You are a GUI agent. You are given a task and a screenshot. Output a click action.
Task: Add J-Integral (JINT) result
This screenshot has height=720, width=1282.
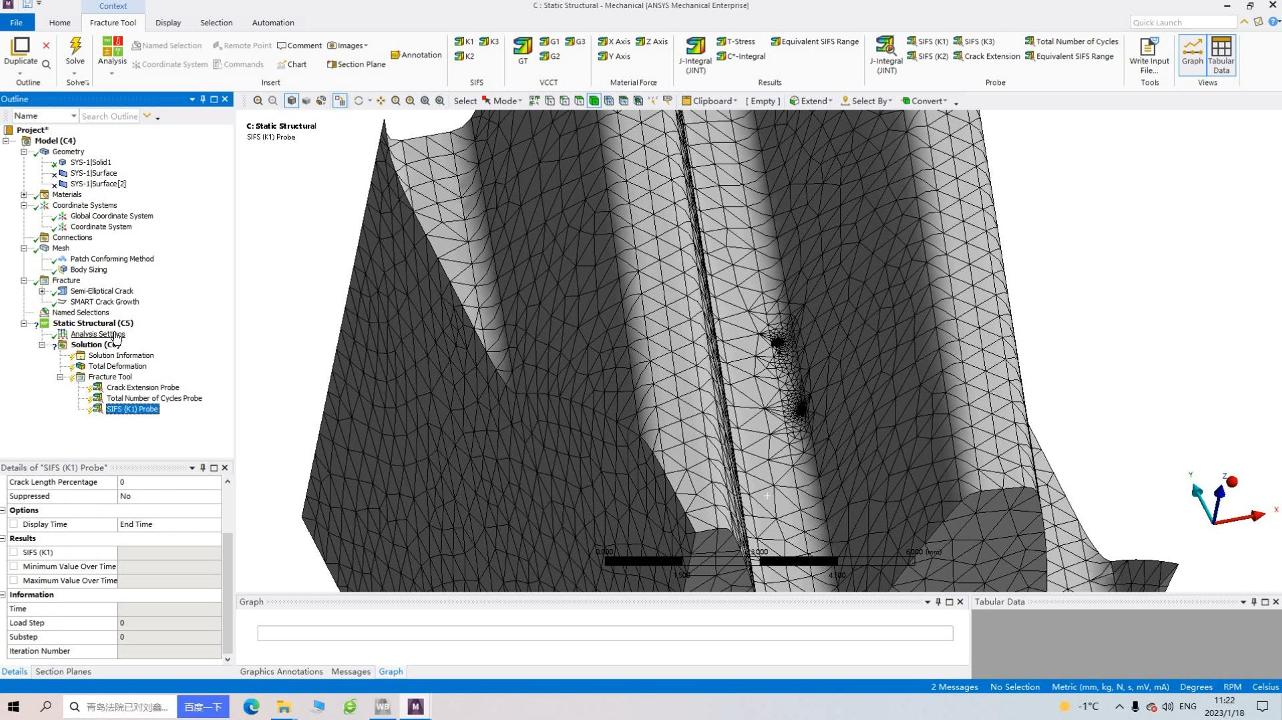point(695,56)
